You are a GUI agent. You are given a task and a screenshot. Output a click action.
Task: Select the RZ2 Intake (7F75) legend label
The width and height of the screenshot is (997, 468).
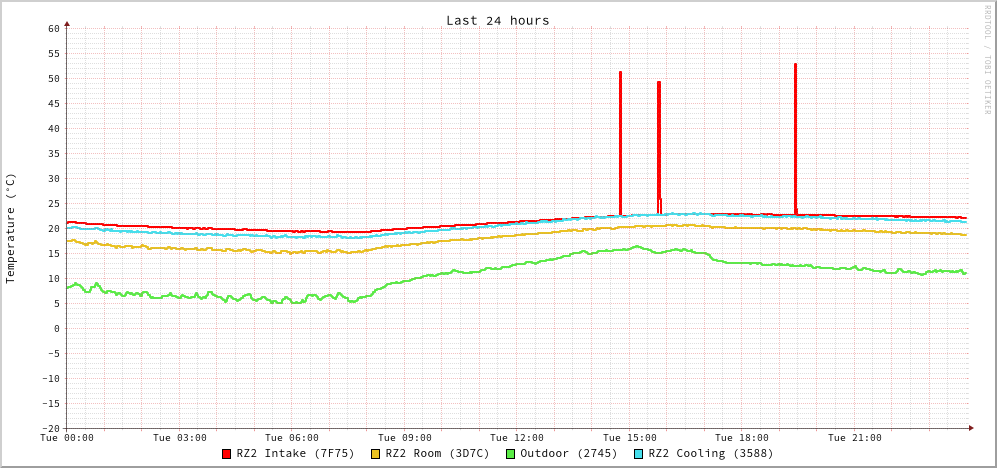pos(295,453)
